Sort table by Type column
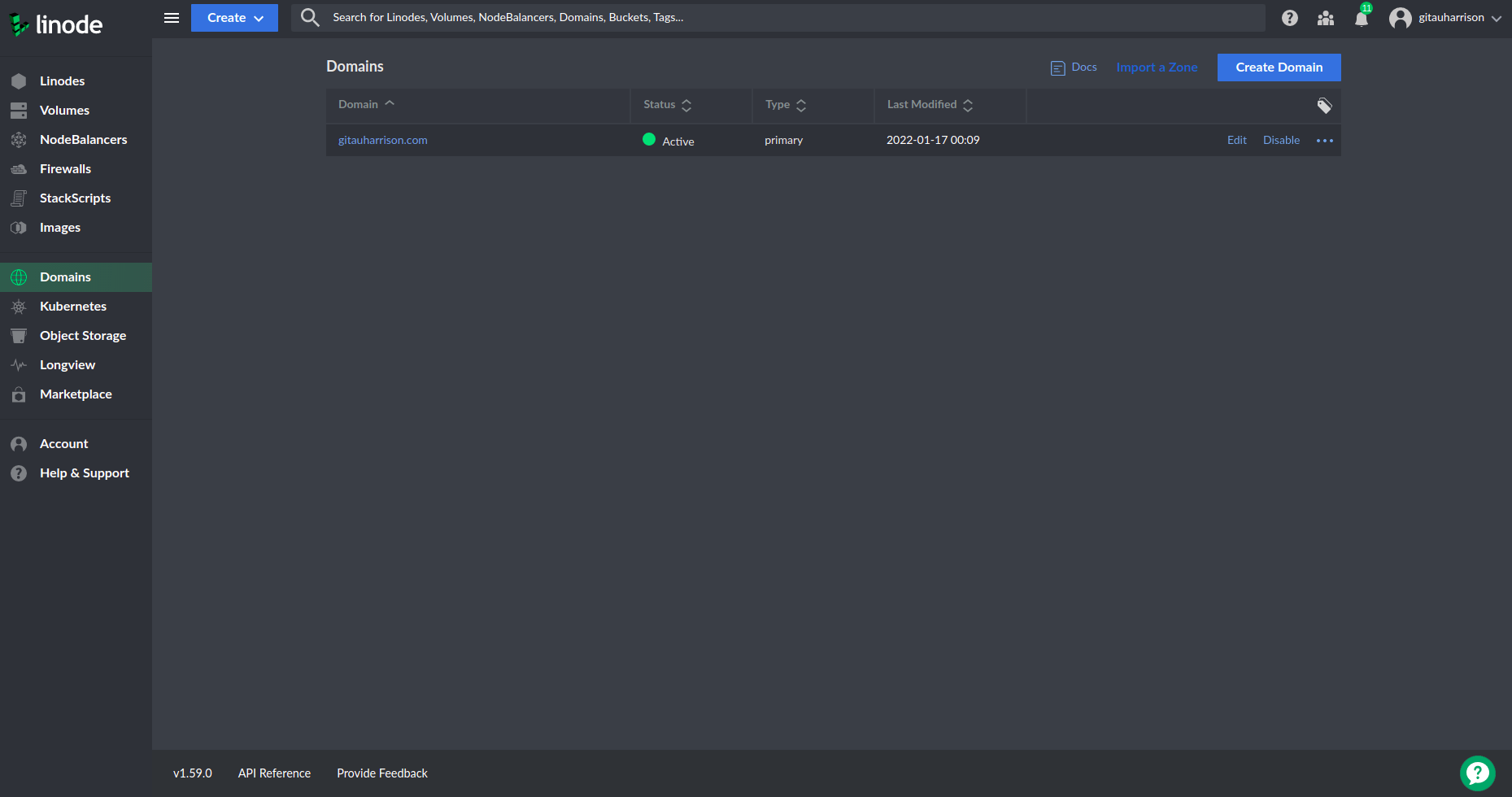The width and height of the screenshot is (1512, 797). 786,105
